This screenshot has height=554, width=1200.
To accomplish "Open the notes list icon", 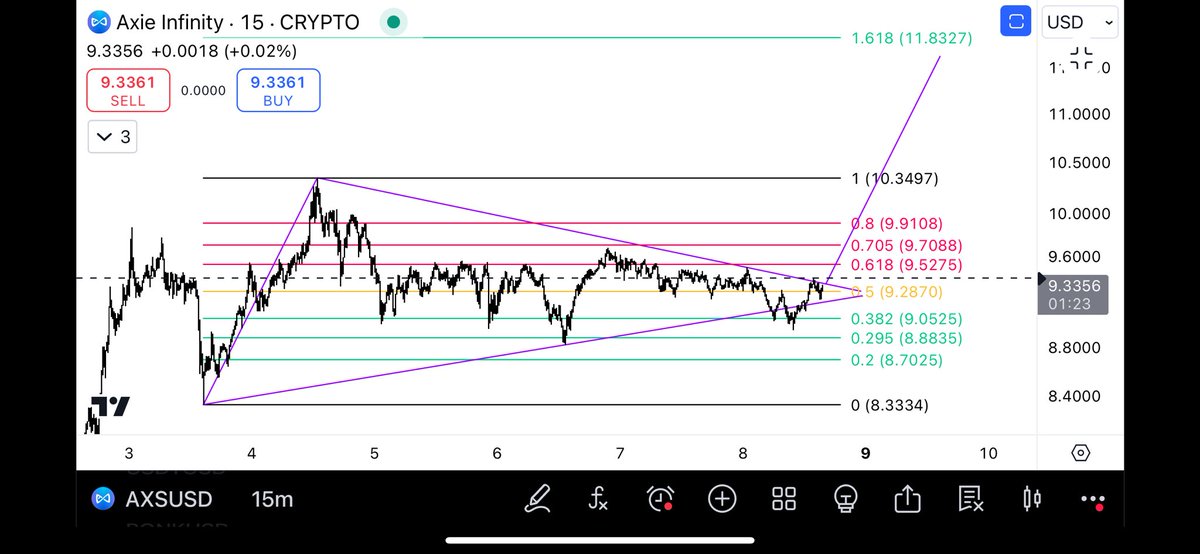I will (970, 498).
